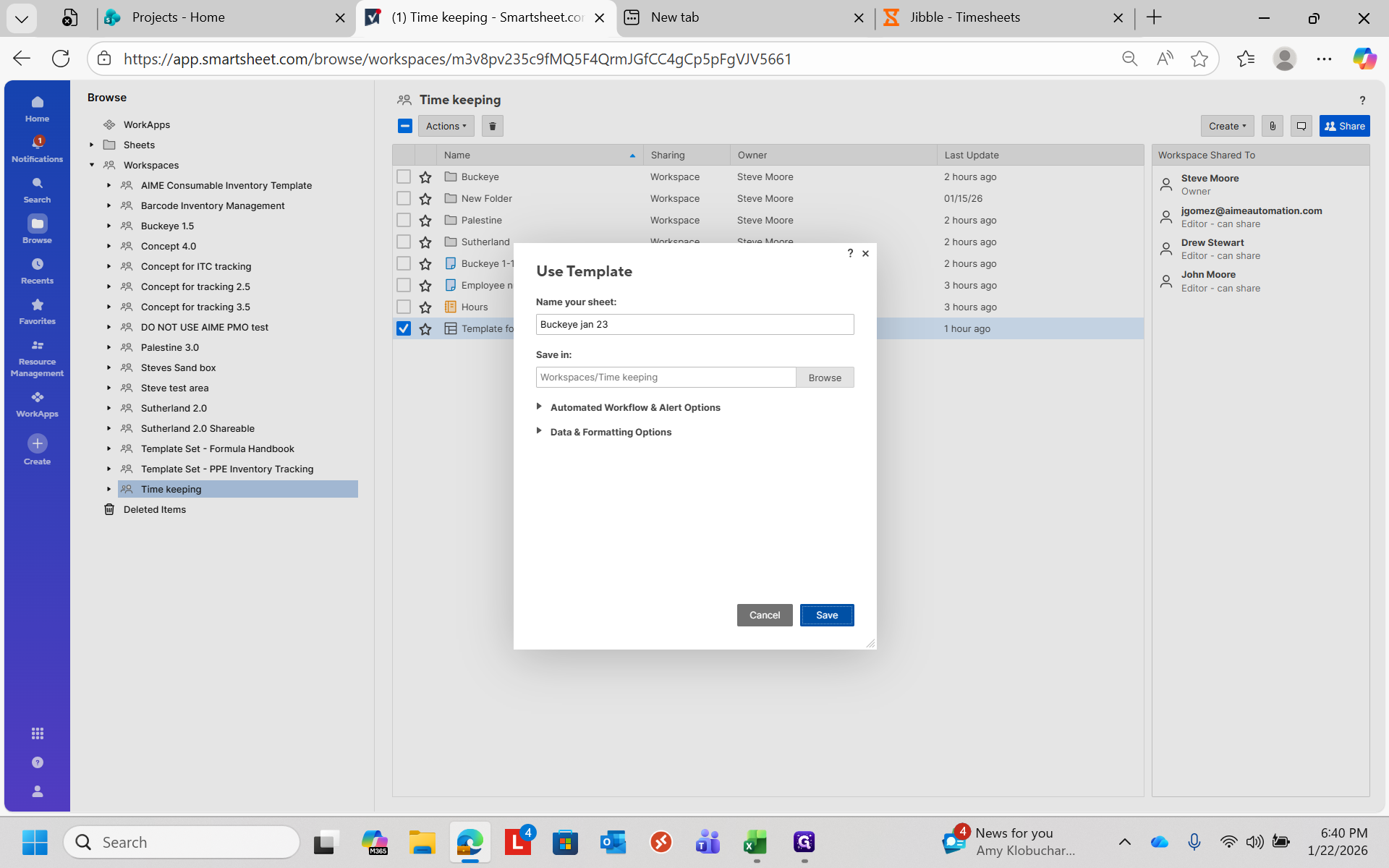
Task: Click the Browse button for save location
Action: (825, 378)
